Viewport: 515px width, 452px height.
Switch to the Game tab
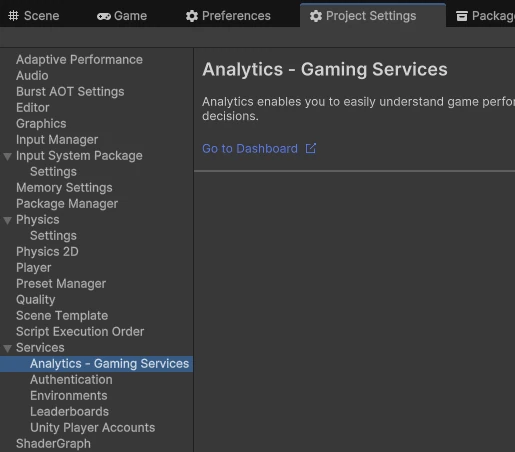[122, 16]
